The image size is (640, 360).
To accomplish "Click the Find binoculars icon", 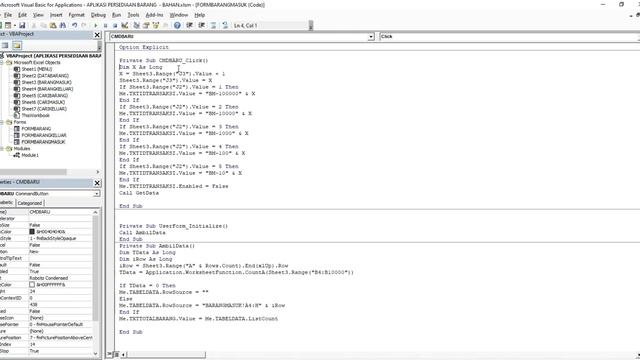I will point(62,25).
